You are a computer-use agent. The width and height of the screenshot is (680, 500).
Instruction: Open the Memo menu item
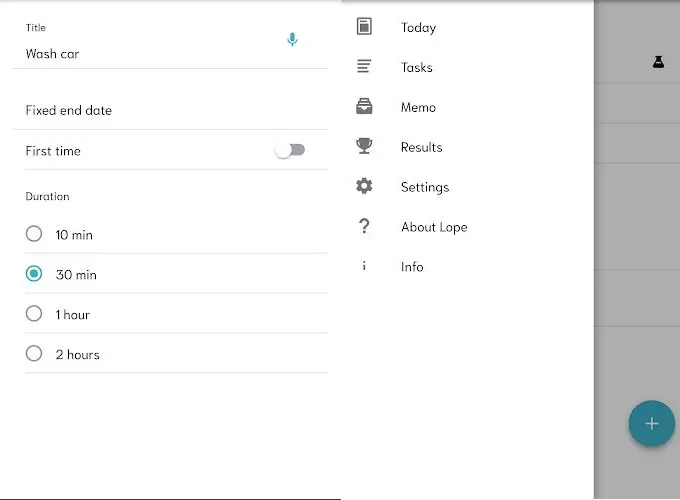(468, 107)
